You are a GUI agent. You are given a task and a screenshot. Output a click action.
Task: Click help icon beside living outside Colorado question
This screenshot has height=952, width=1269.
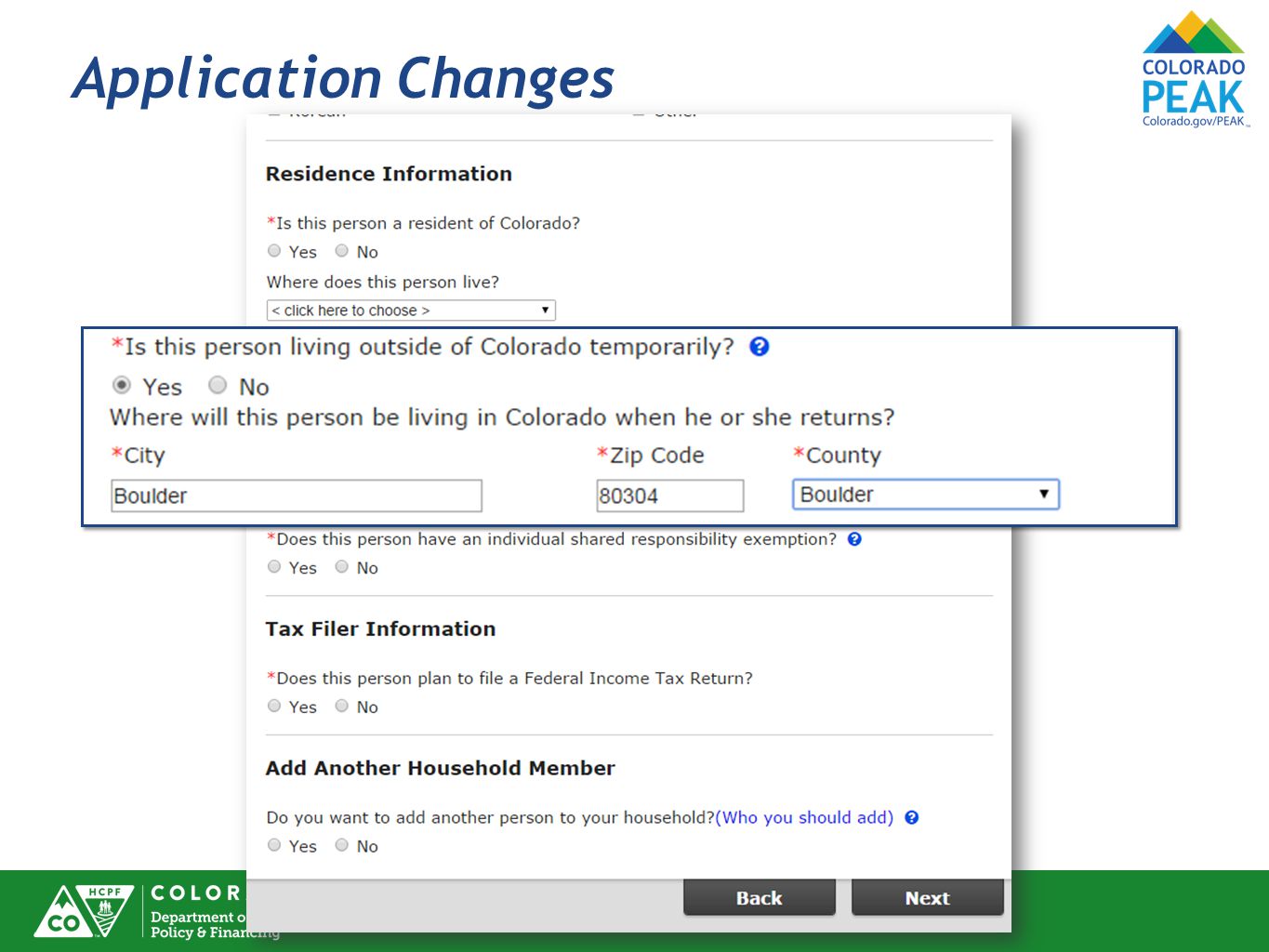tap(760, 347)
